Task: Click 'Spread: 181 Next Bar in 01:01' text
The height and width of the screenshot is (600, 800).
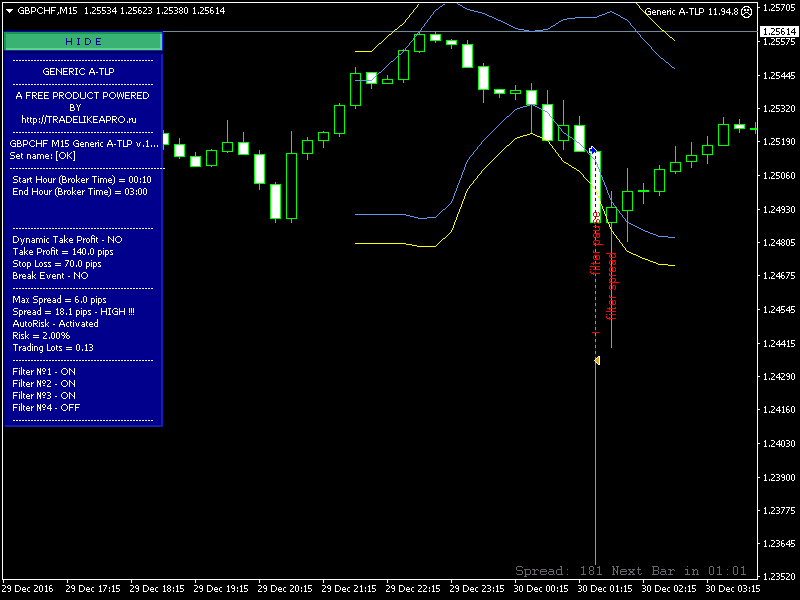Action: (x=631, y=570)
